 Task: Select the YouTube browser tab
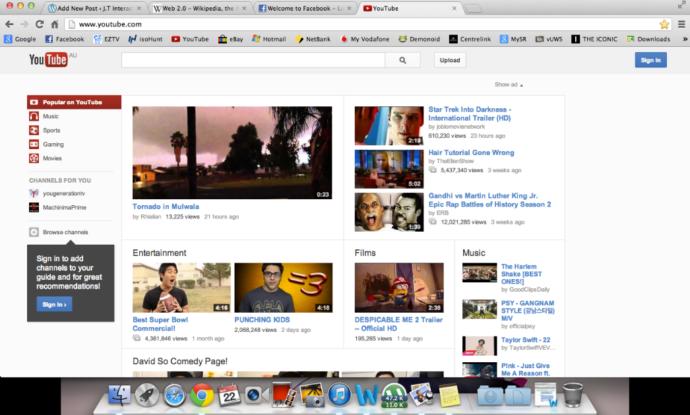coord(410,8)
